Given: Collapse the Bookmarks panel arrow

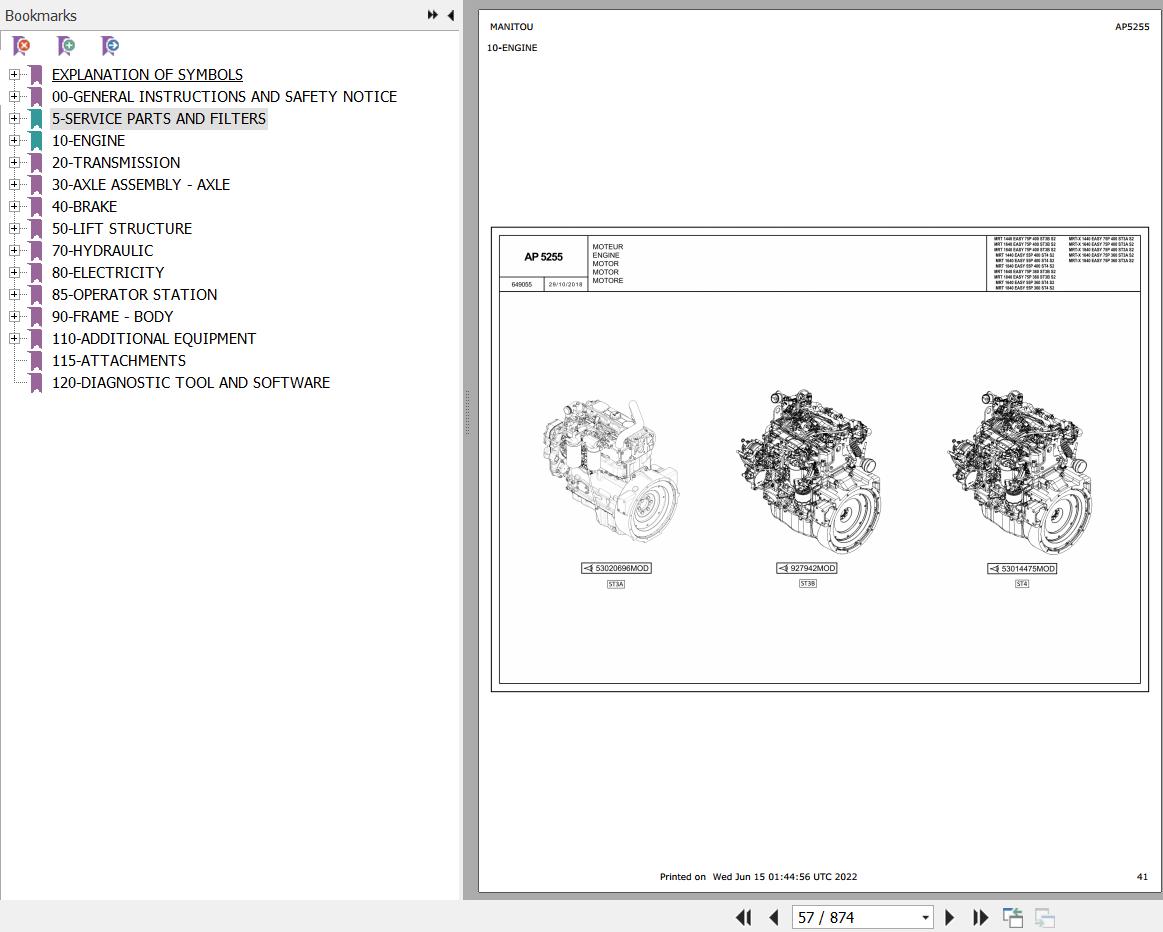Looking at the screenshot, I should click(x=450, y=15).
